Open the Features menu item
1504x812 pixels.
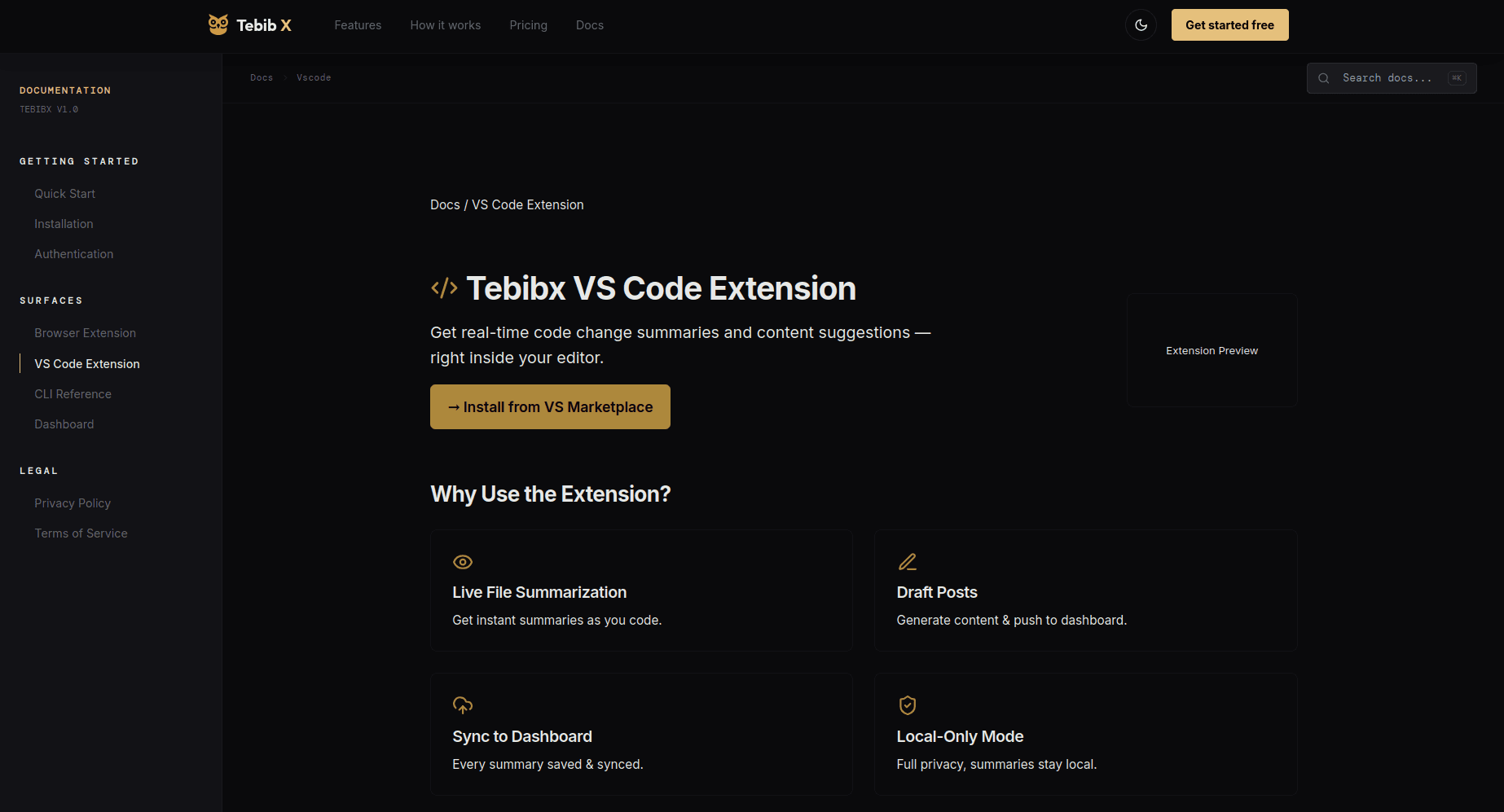pyautogui.click(x=358, y=25)
